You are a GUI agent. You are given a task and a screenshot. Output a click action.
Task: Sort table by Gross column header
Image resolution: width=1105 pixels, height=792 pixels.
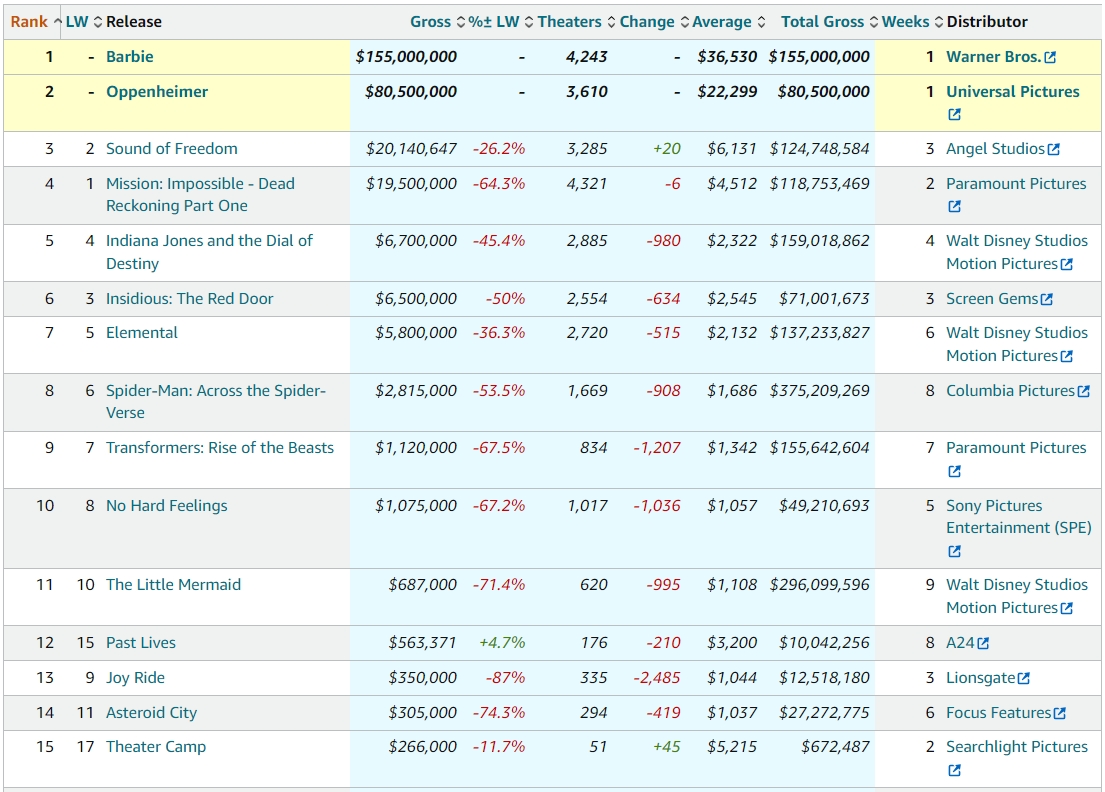coord(438,22)
